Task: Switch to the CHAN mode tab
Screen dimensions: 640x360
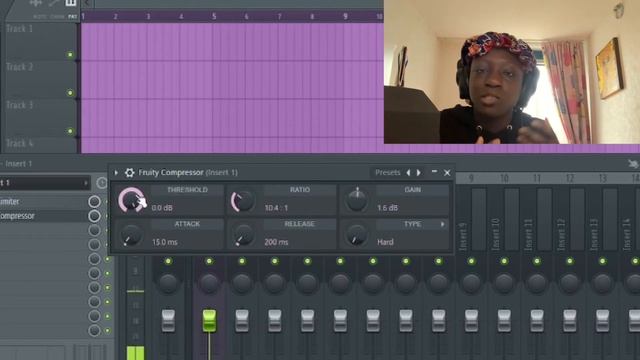Action: (x=57, y=17)
